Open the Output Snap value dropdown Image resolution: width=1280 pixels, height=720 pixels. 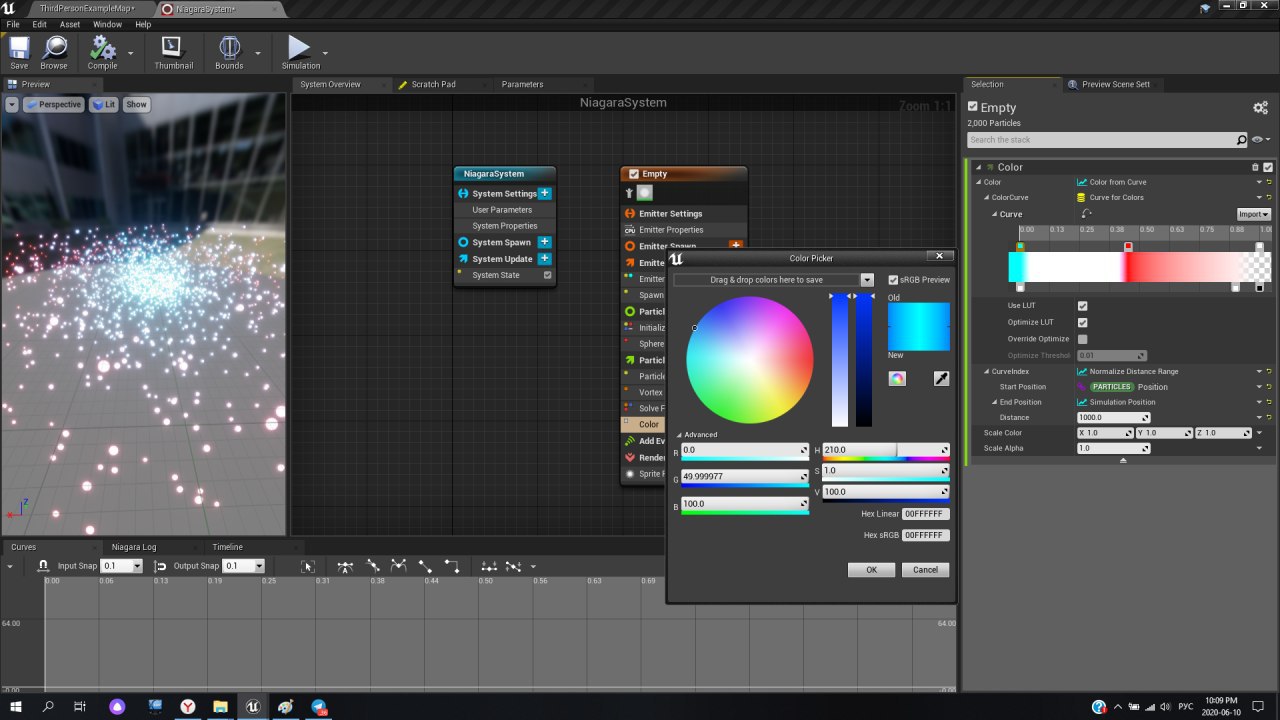[x=259, y=566]
